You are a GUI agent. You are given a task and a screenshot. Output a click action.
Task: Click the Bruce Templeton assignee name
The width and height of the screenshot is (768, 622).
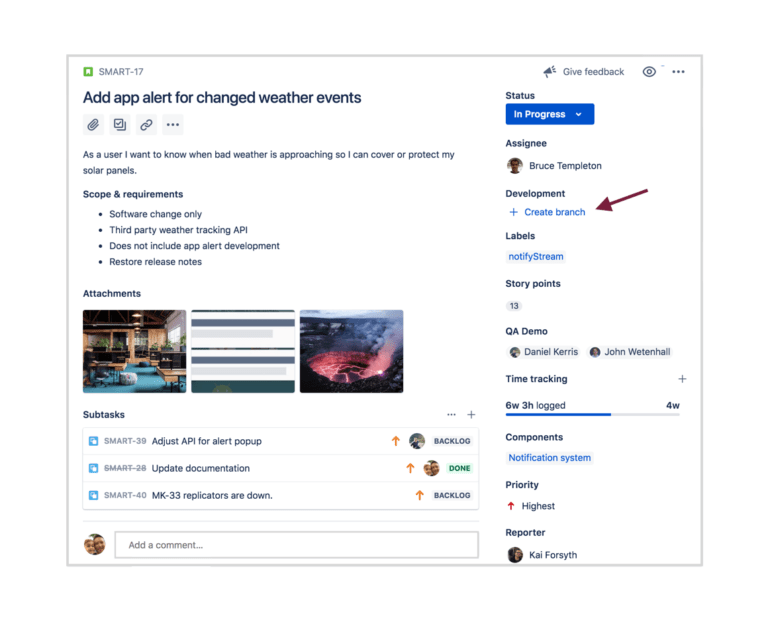pyautogui.click(x=565, y=166)
